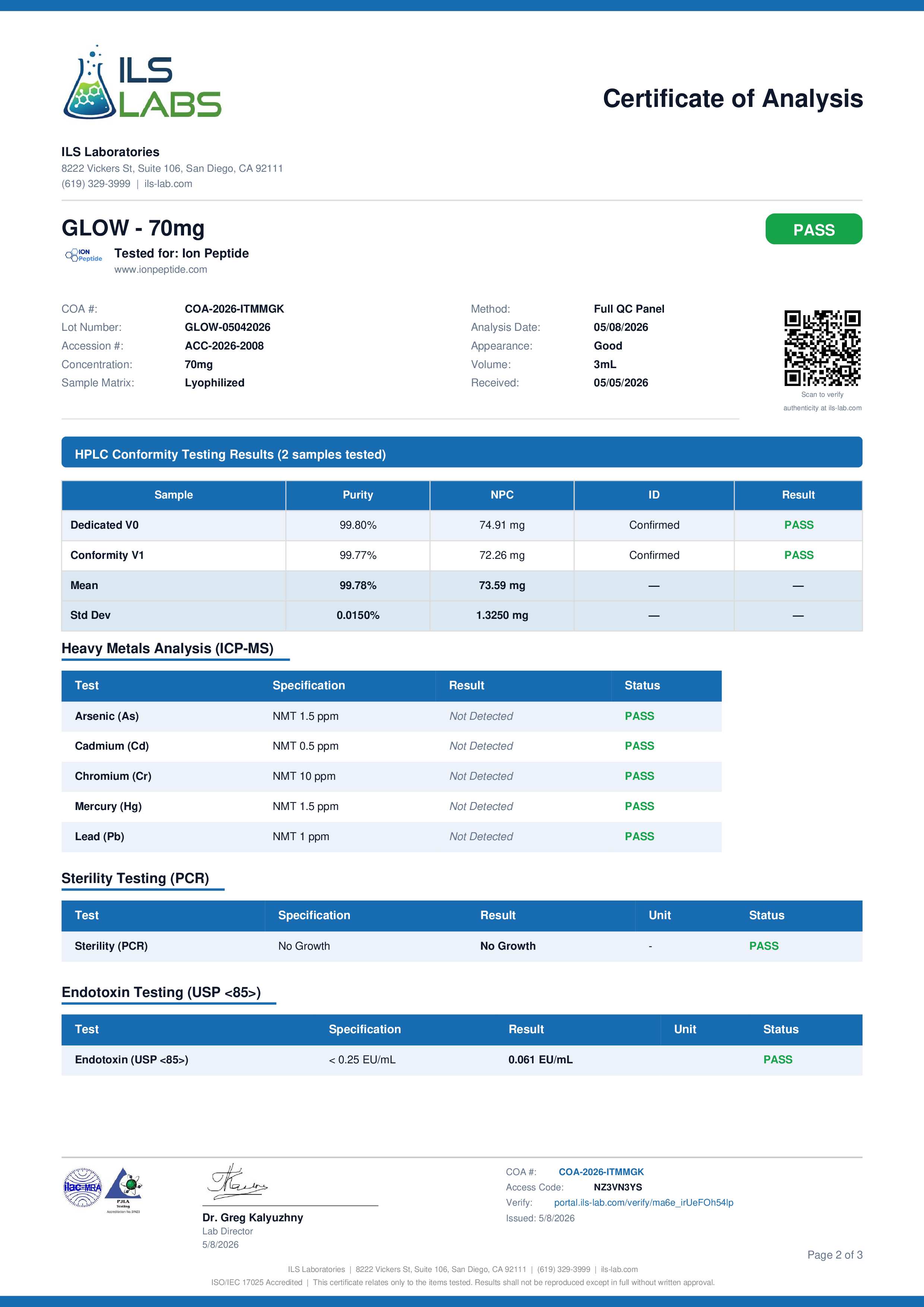Screen dimensions: 924x1307
Task: Click the www.ionpeptide.com website text
Action: (x=161, y=270)
